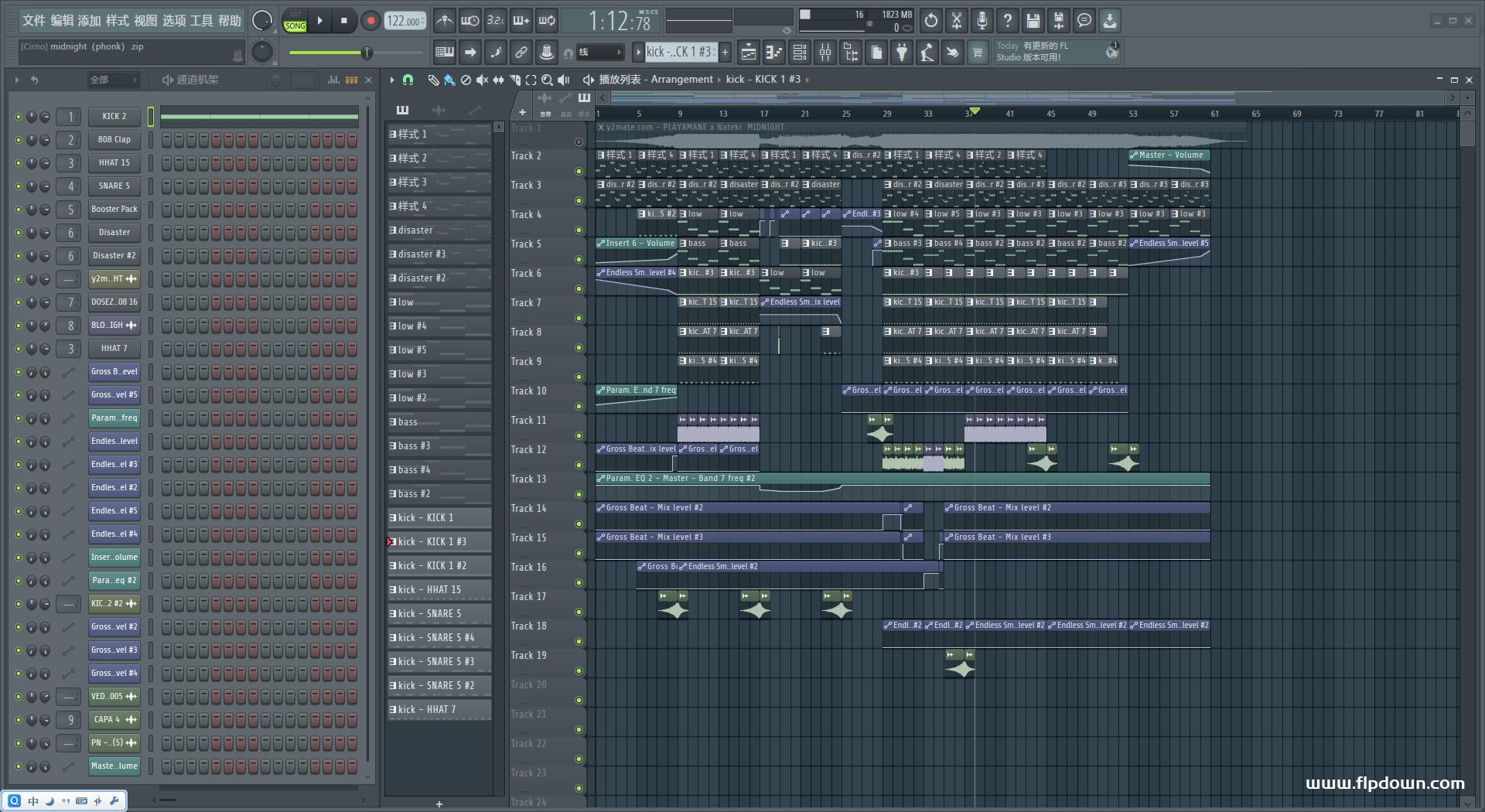Open the 全部 channel filter dropdown
The image size is (1485, 812).
tap(113, 80)
